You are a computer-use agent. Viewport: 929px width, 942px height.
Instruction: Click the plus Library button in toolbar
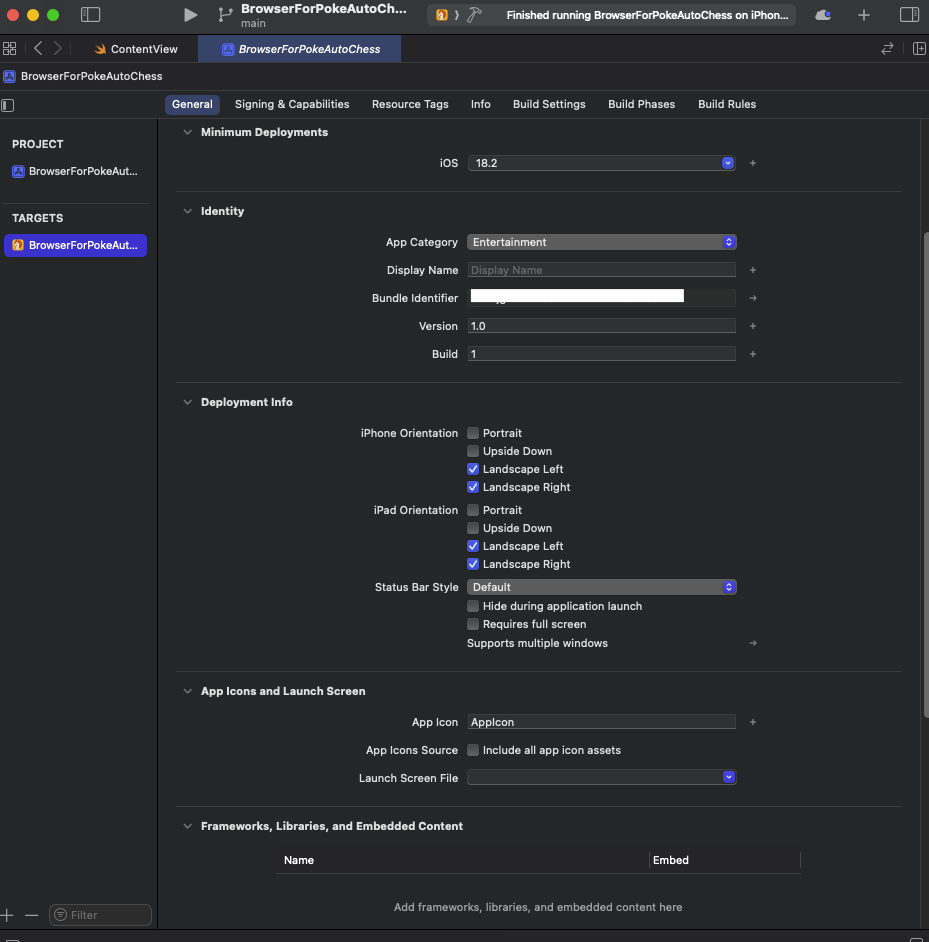pyautogui.click(x=864, y=15)
